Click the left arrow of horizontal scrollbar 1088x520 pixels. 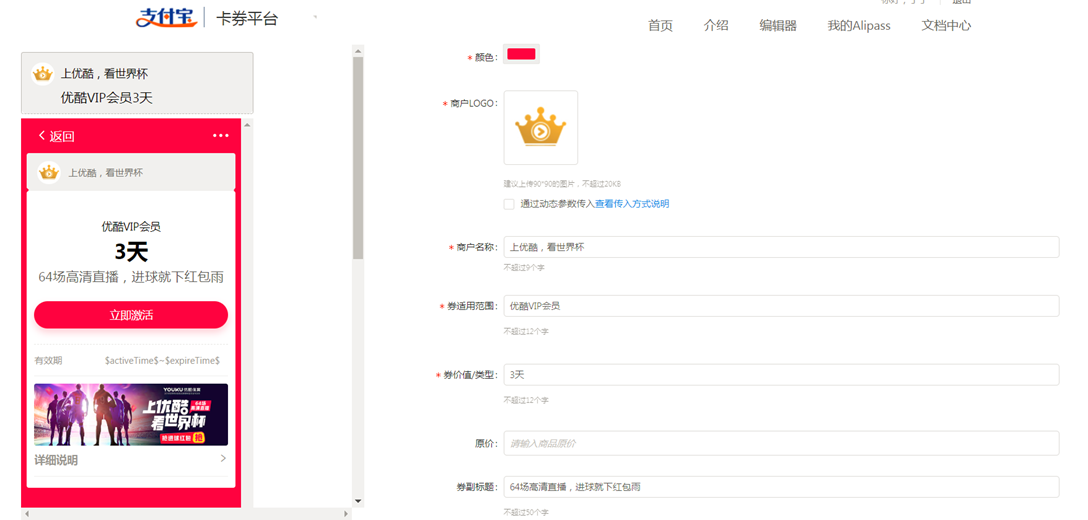click(26, 514)
